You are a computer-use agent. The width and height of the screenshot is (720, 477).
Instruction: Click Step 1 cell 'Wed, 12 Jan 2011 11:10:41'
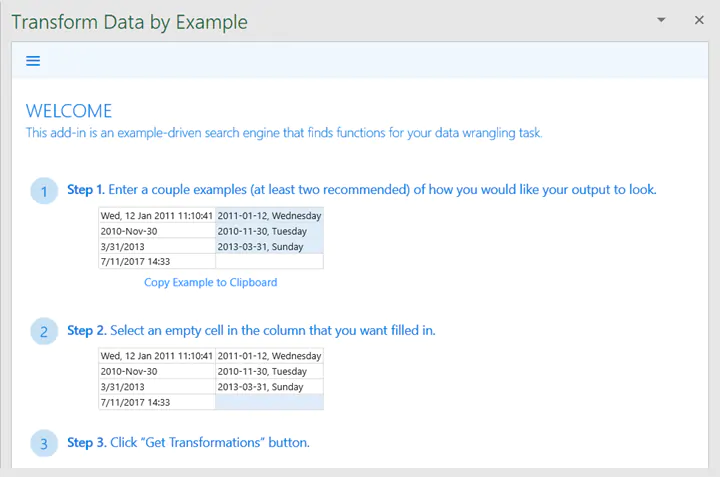point(157,215)
